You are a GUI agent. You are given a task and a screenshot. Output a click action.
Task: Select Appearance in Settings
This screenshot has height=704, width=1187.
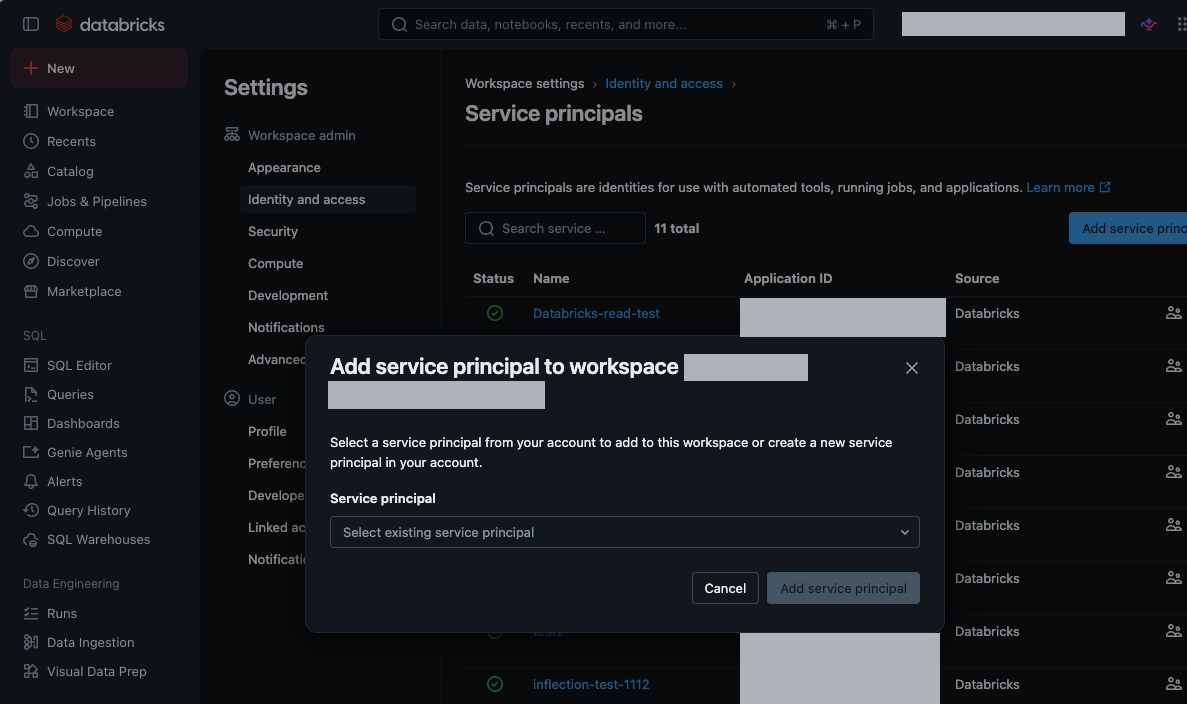[x=284, y=167]
